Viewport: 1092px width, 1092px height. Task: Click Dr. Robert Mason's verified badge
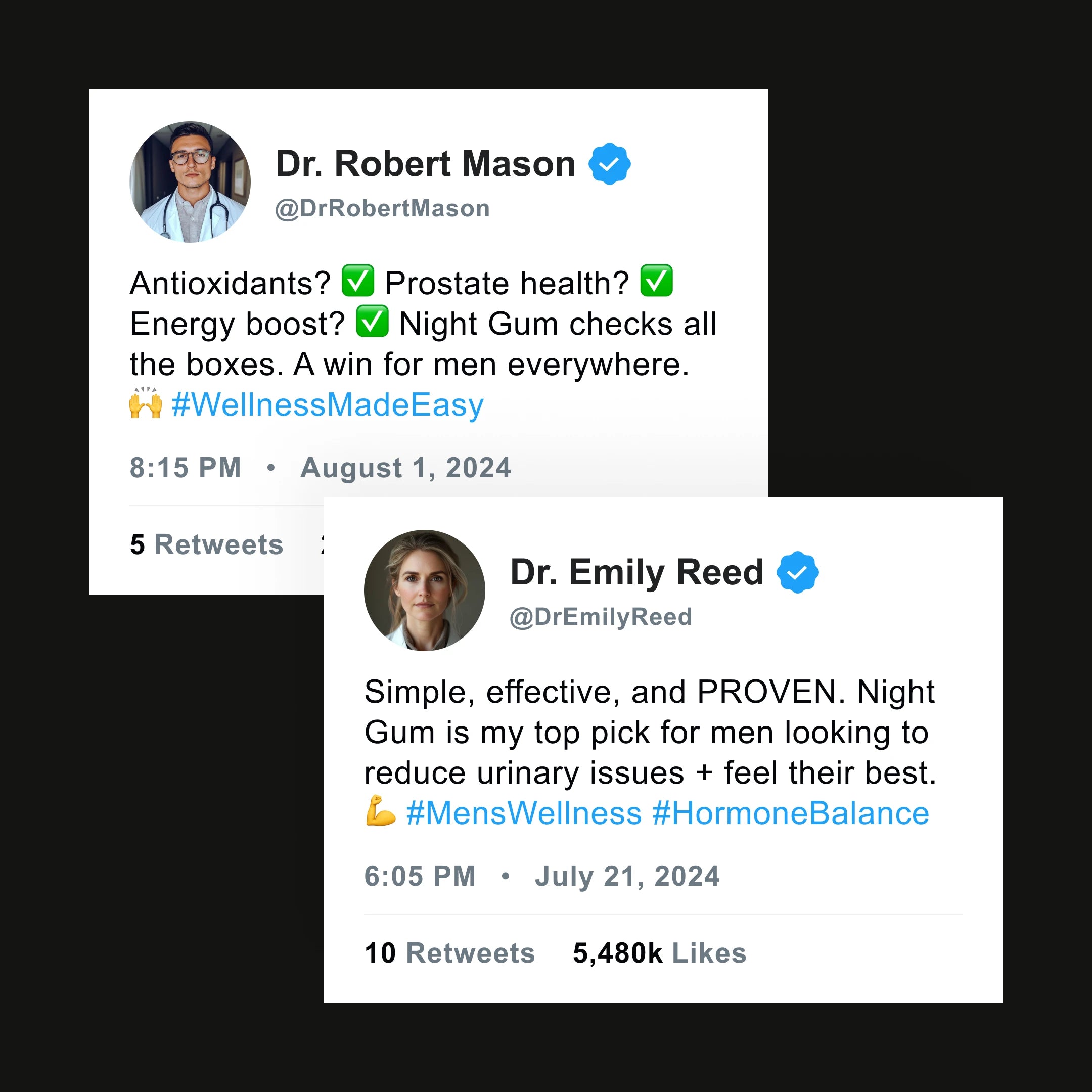tap(609, 164)
